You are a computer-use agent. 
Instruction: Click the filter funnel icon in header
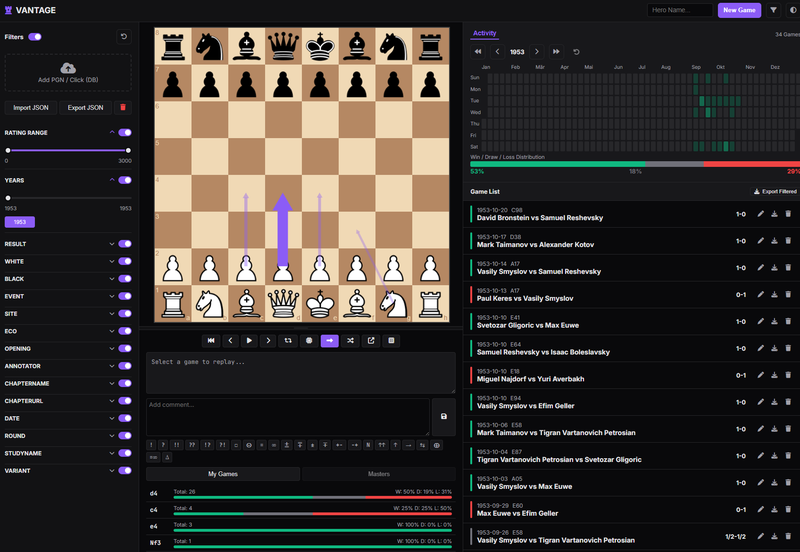click(x=773, y=10)
